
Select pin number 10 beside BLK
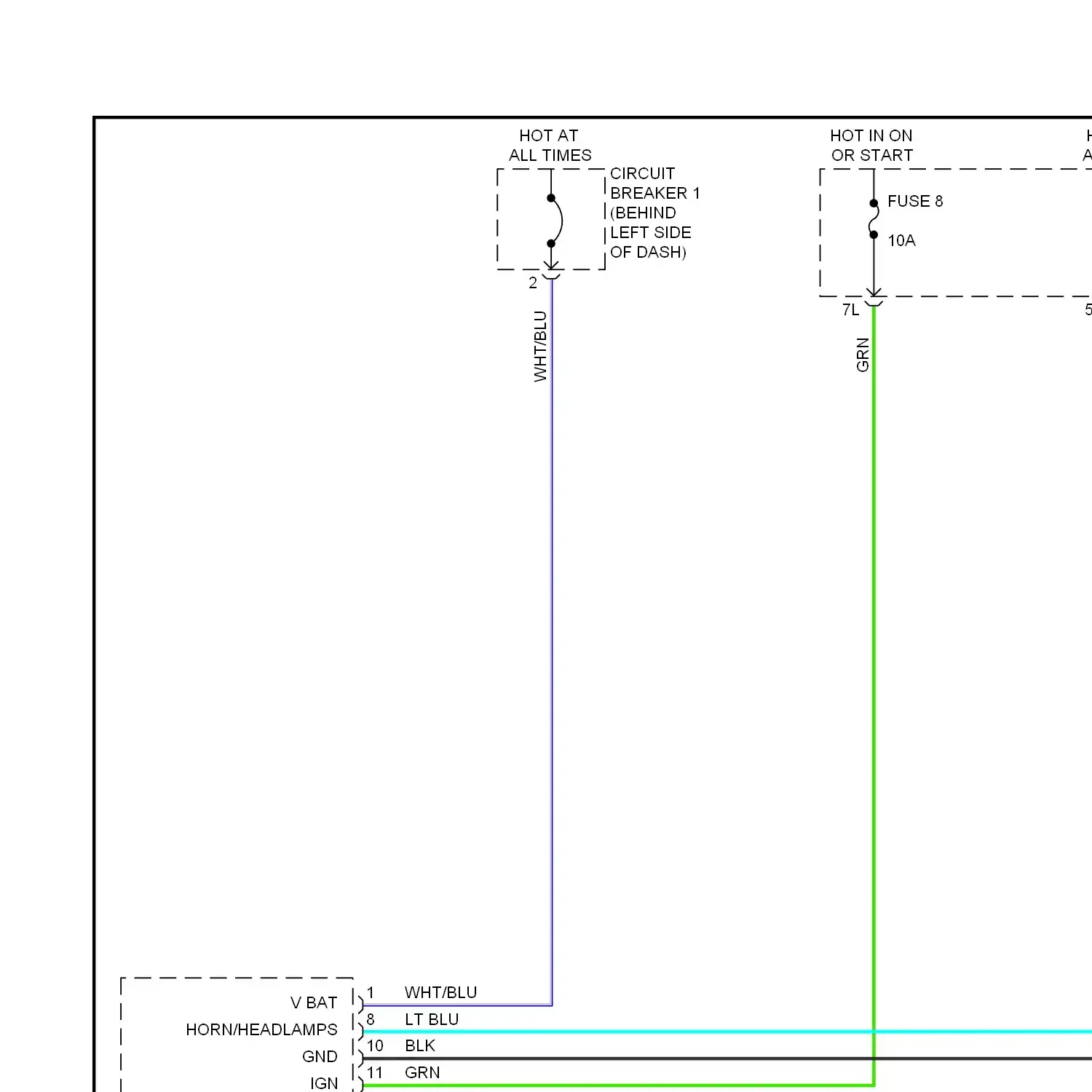coord(375,1045)
